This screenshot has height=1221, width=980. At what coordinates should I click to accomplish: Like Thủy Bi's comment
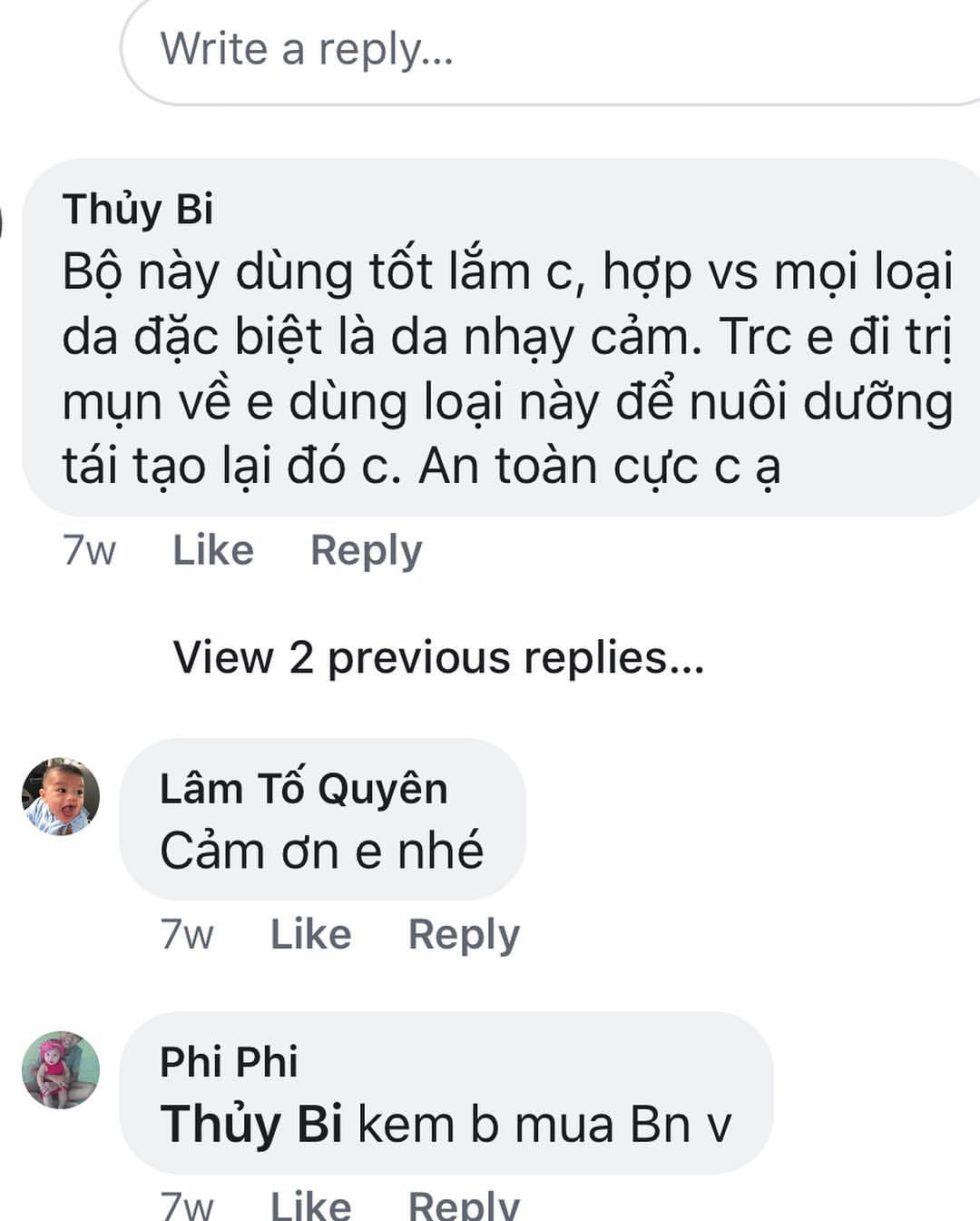[x=213, y=550]
